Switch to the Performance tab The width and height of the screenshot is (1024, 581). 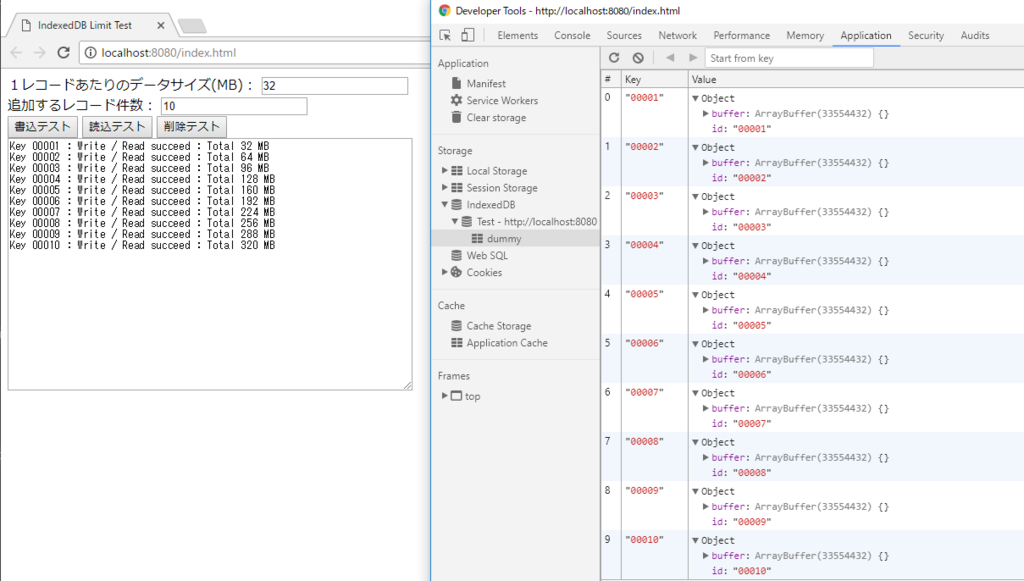coord(741,35)
